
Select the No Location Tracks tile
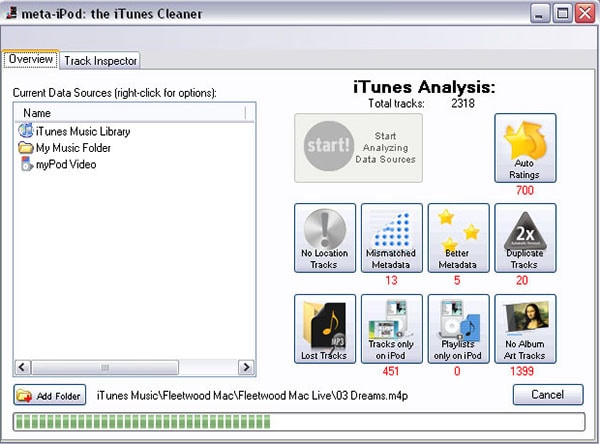point(325,238)
